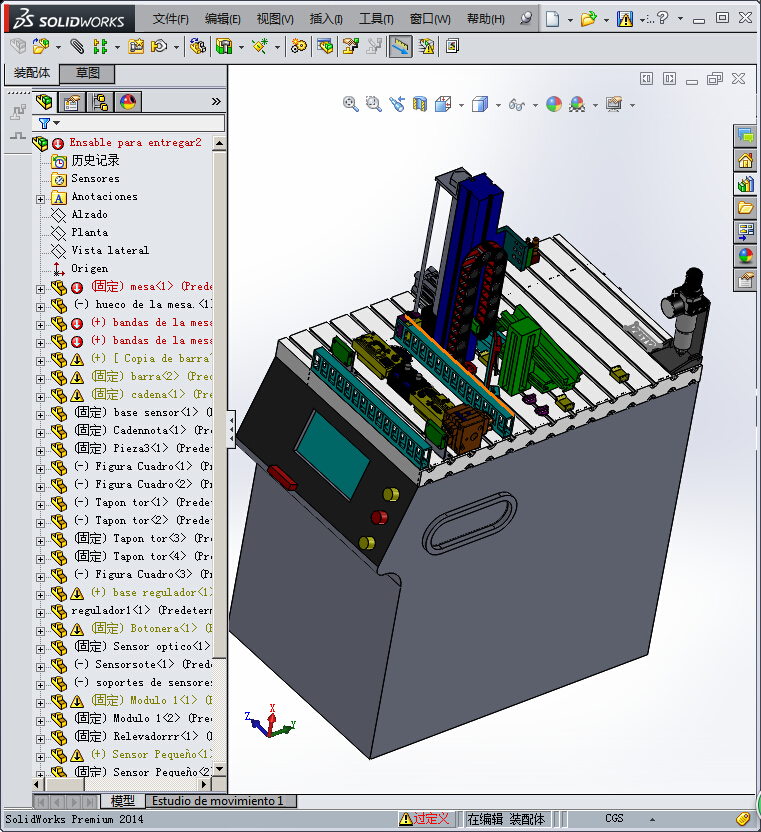Image resolution: width=761 pixels, height=832 pixels.
Task: Open the ConfigurationManager tab icon
Action: point(100,101)
